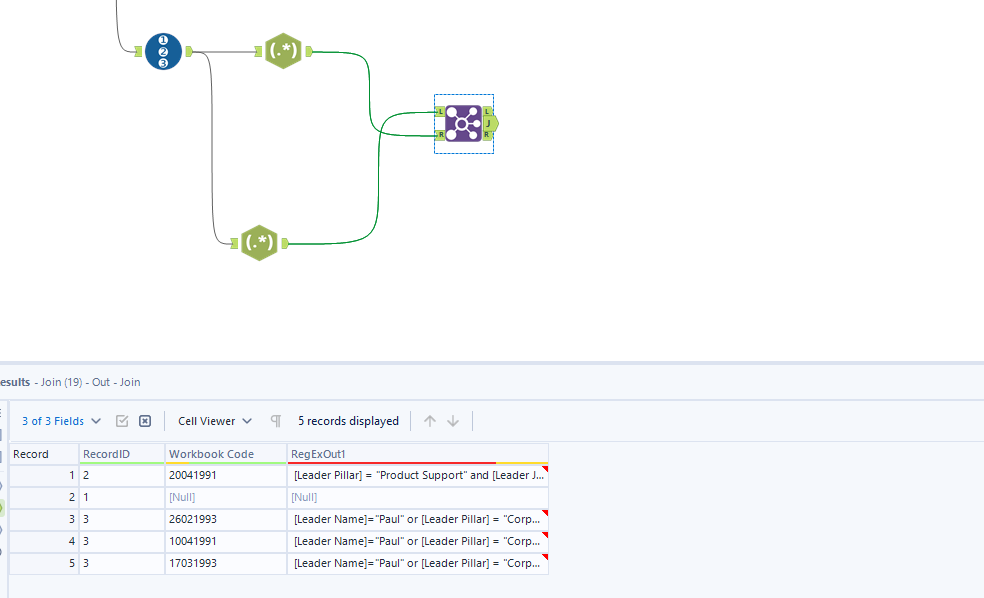Click the deselect all fields X icon
Viewport: 984px width, 598px height.
(x=145, y=421)
